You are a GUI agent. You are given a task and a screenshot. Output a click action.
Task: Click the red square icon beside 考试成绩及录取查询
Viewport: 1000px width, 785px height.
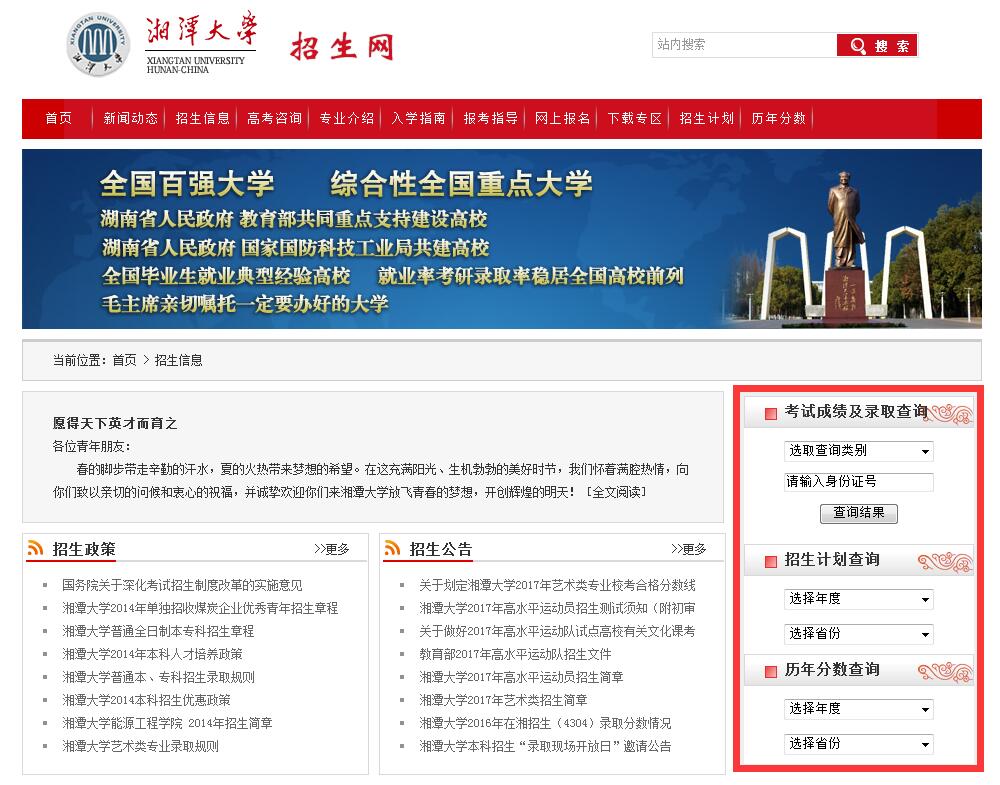click(770, 413)
